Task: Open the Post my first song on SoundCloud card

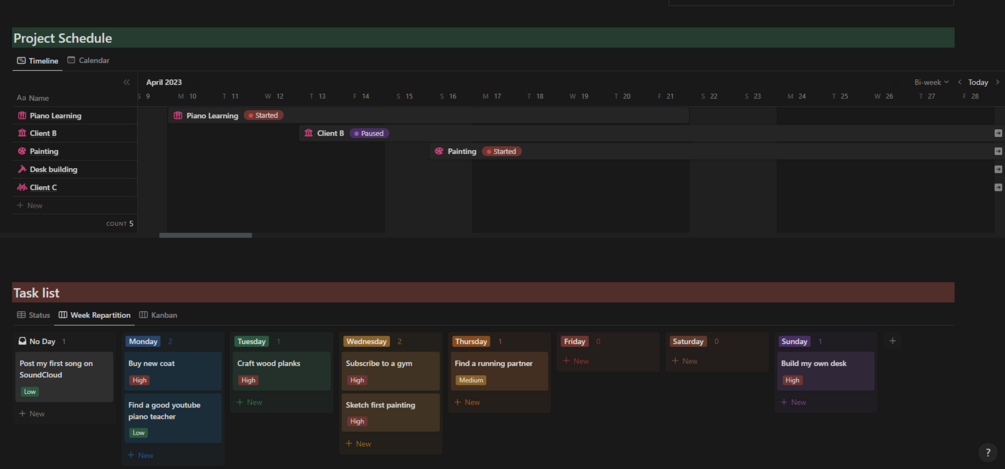Action: [x=64, y=377]
